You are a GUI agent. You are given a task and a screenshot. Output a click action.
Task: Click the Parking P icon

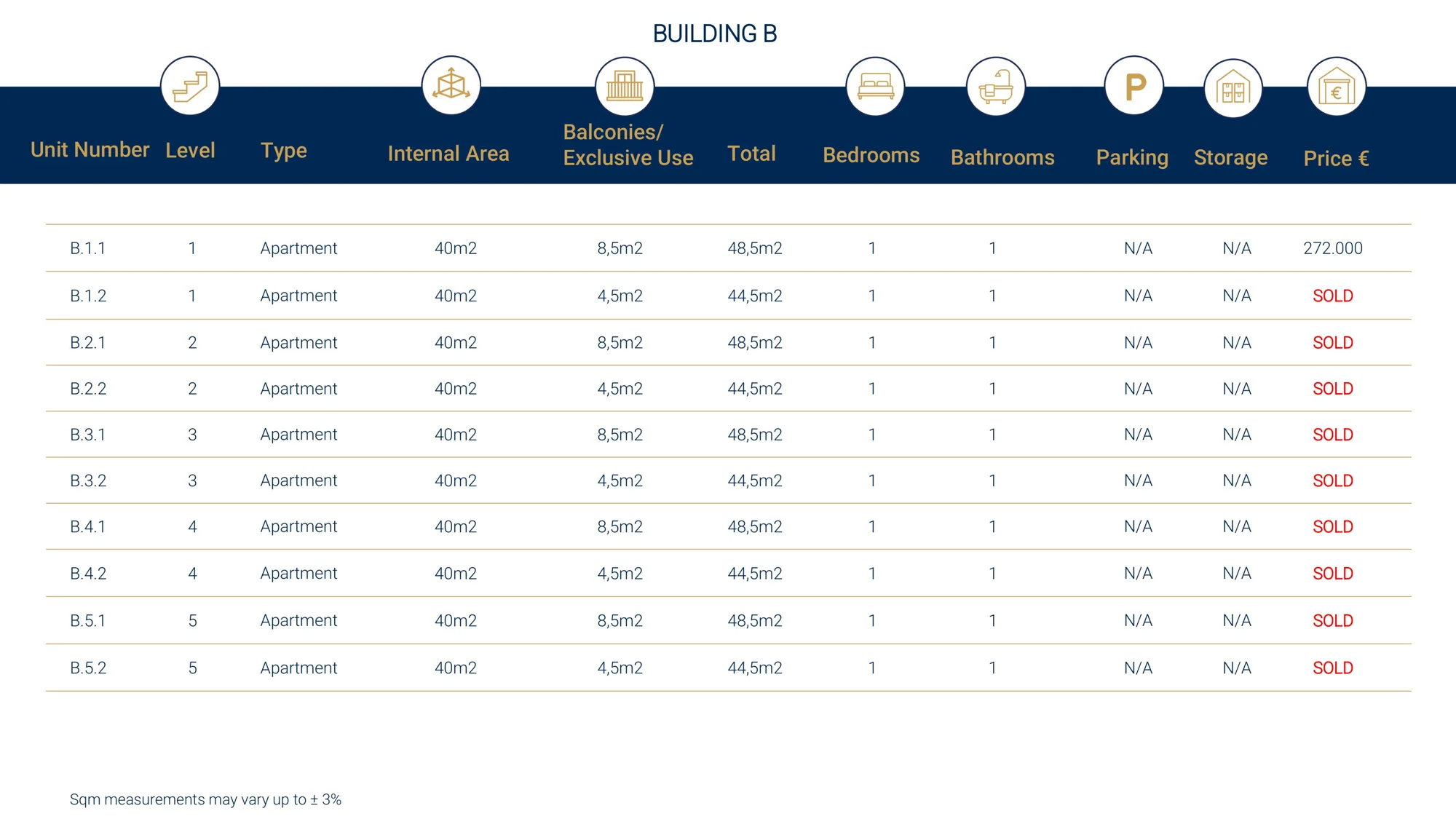(1133, 86)
